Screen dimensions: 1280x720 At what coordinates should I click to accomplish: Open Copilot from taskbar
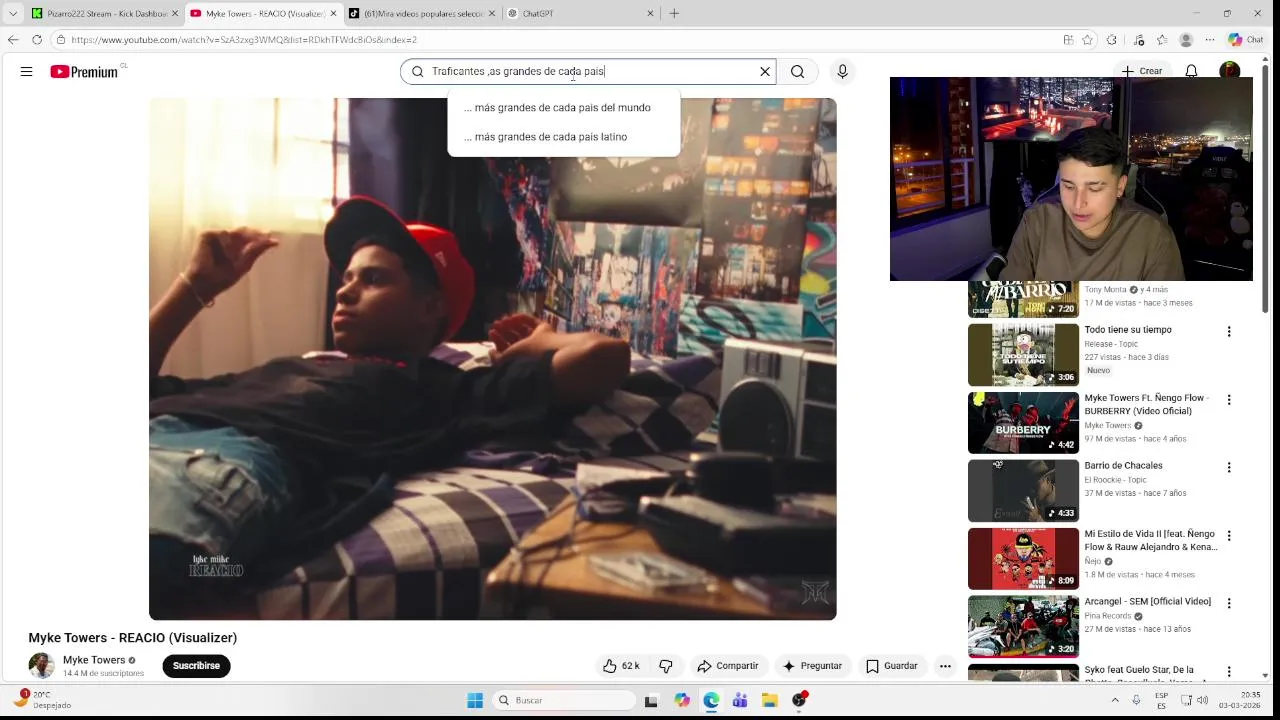[682, 700]
